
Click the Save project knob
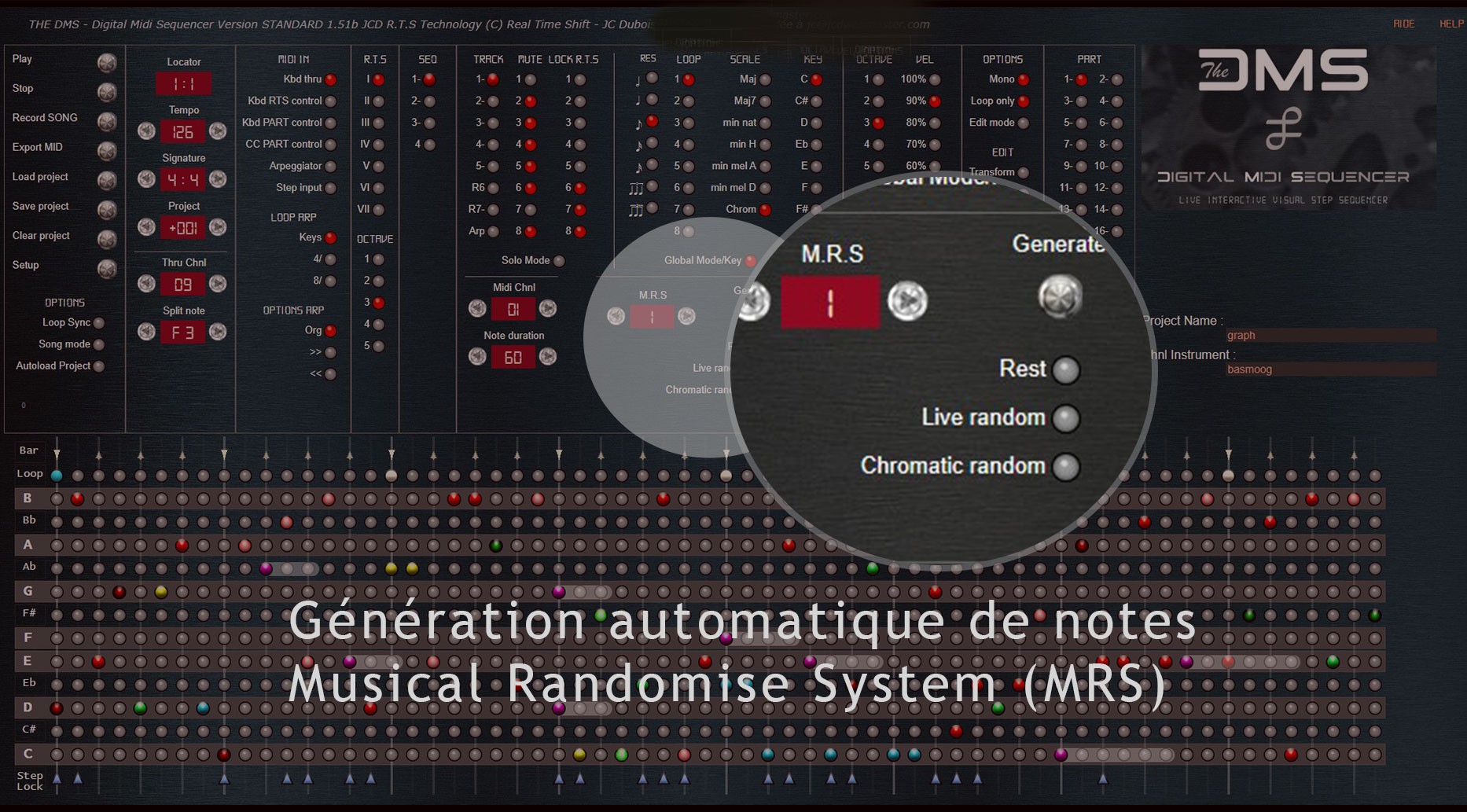[x=107, y=210]
